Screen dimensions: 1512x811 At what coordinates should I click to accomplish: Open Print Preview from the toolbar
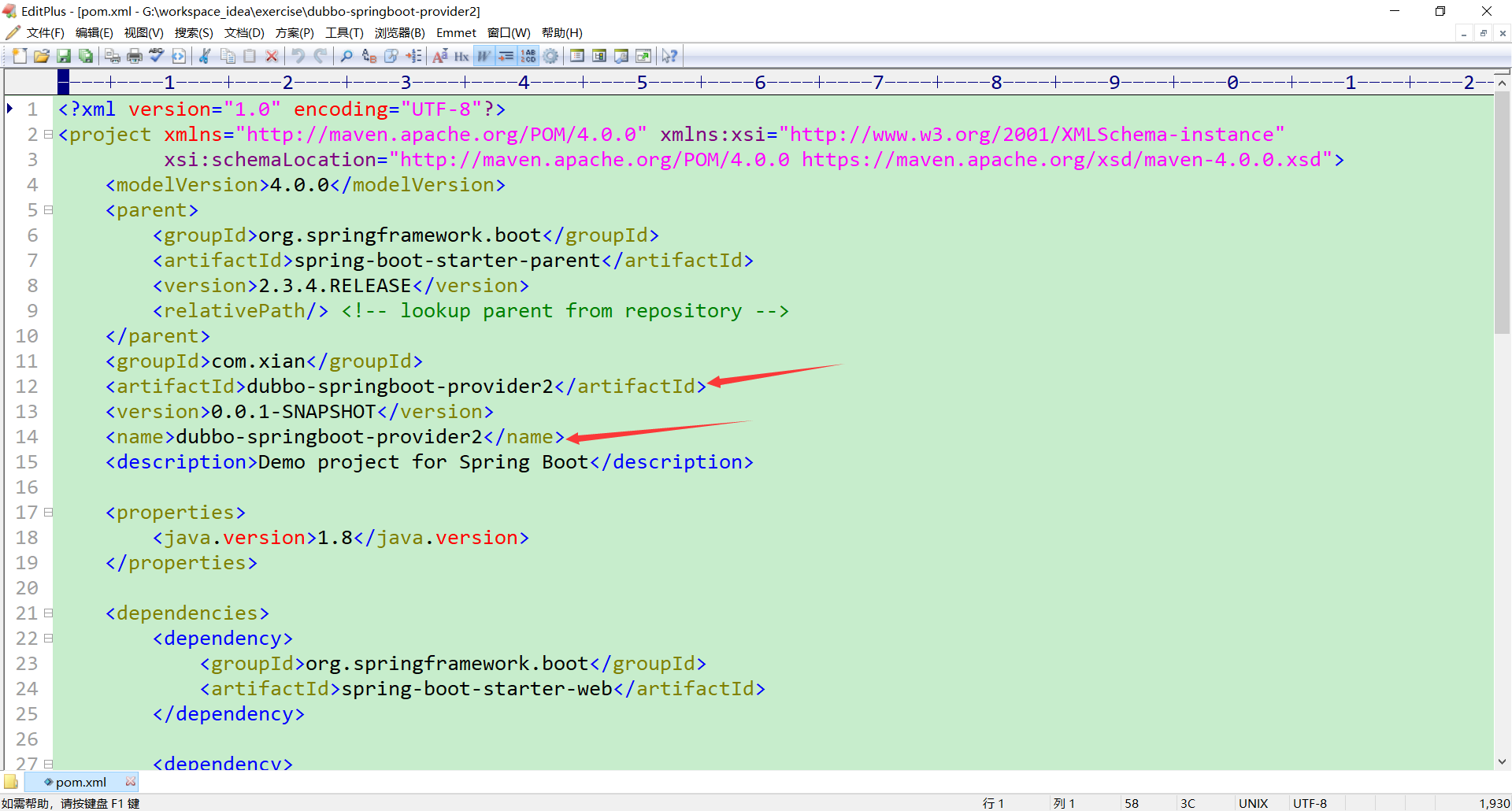point(113,56)
